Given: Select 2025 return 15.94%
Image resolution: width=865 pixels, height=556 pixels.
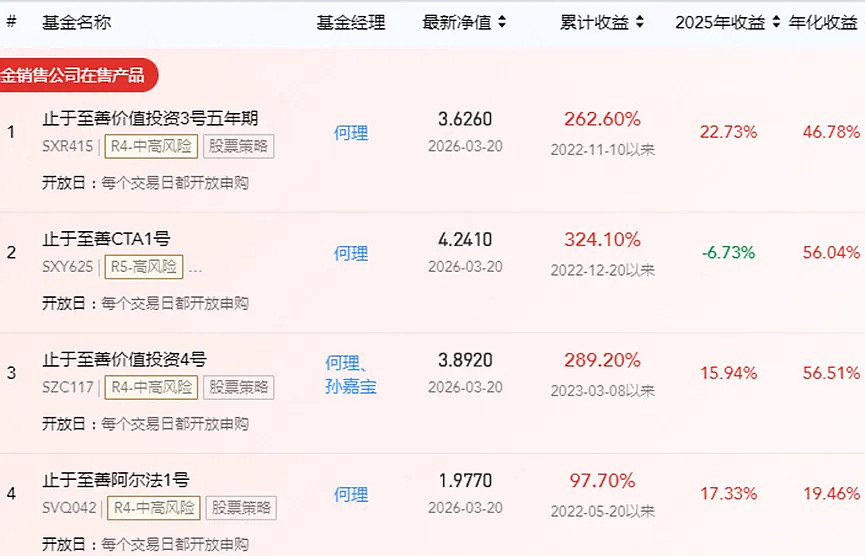Looking at the screenshot, I should 728,373.
